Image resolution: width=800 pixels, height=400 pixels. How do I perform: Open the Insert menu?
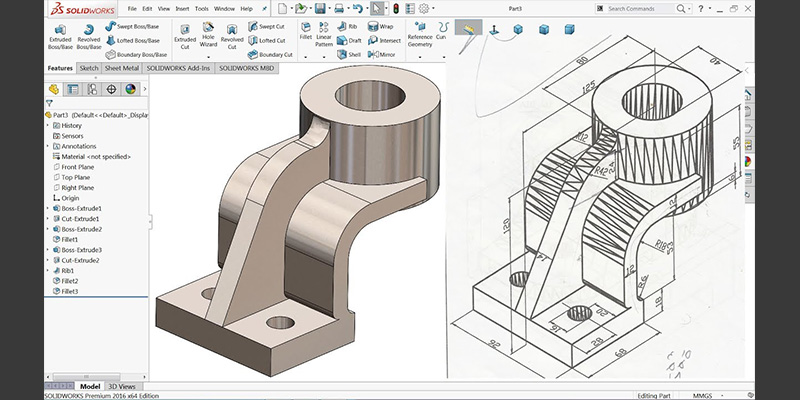[182, 9]
